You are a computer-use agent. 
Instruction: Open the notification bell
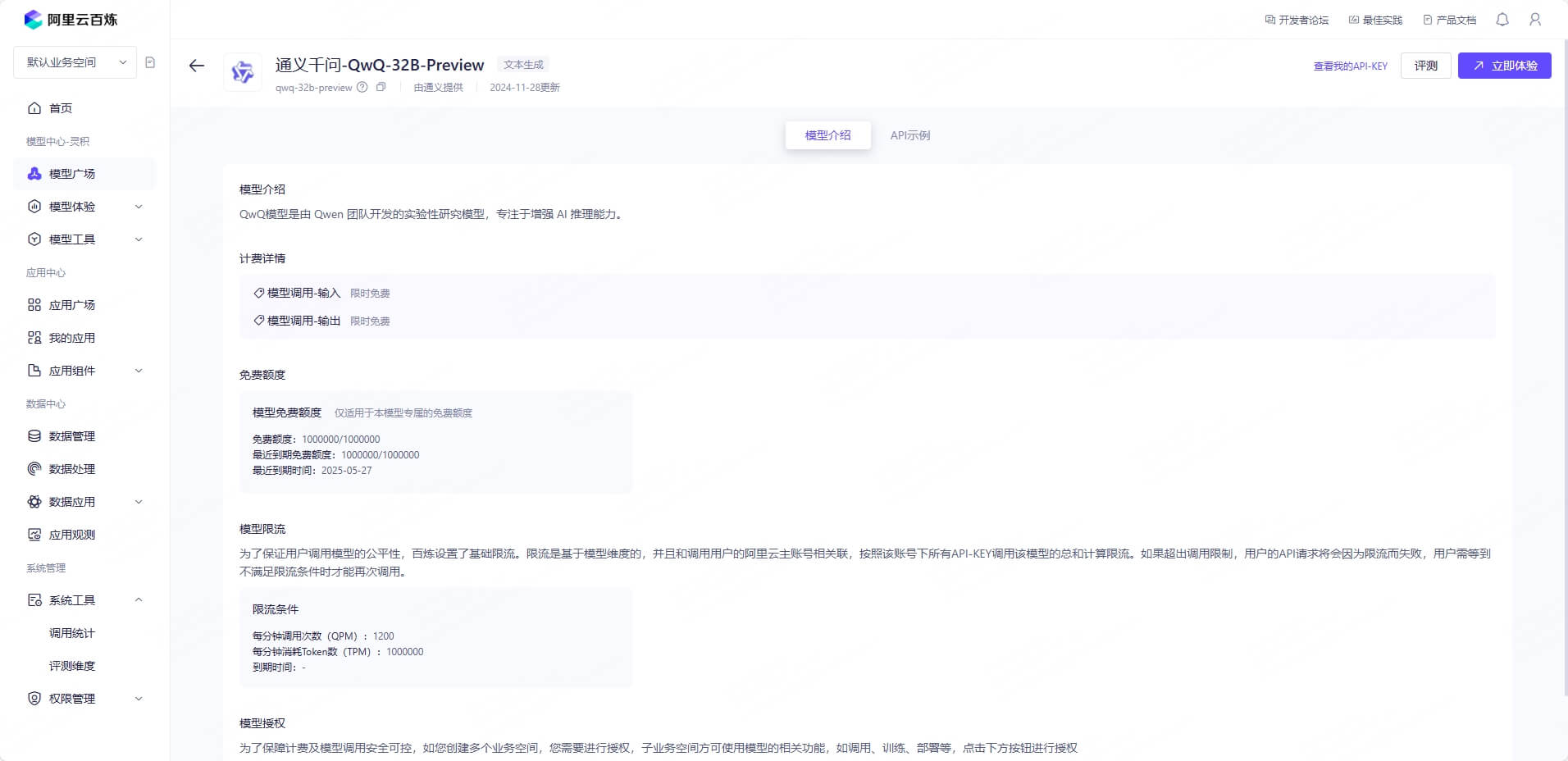pyautogui.click(x=1502, y=19)
